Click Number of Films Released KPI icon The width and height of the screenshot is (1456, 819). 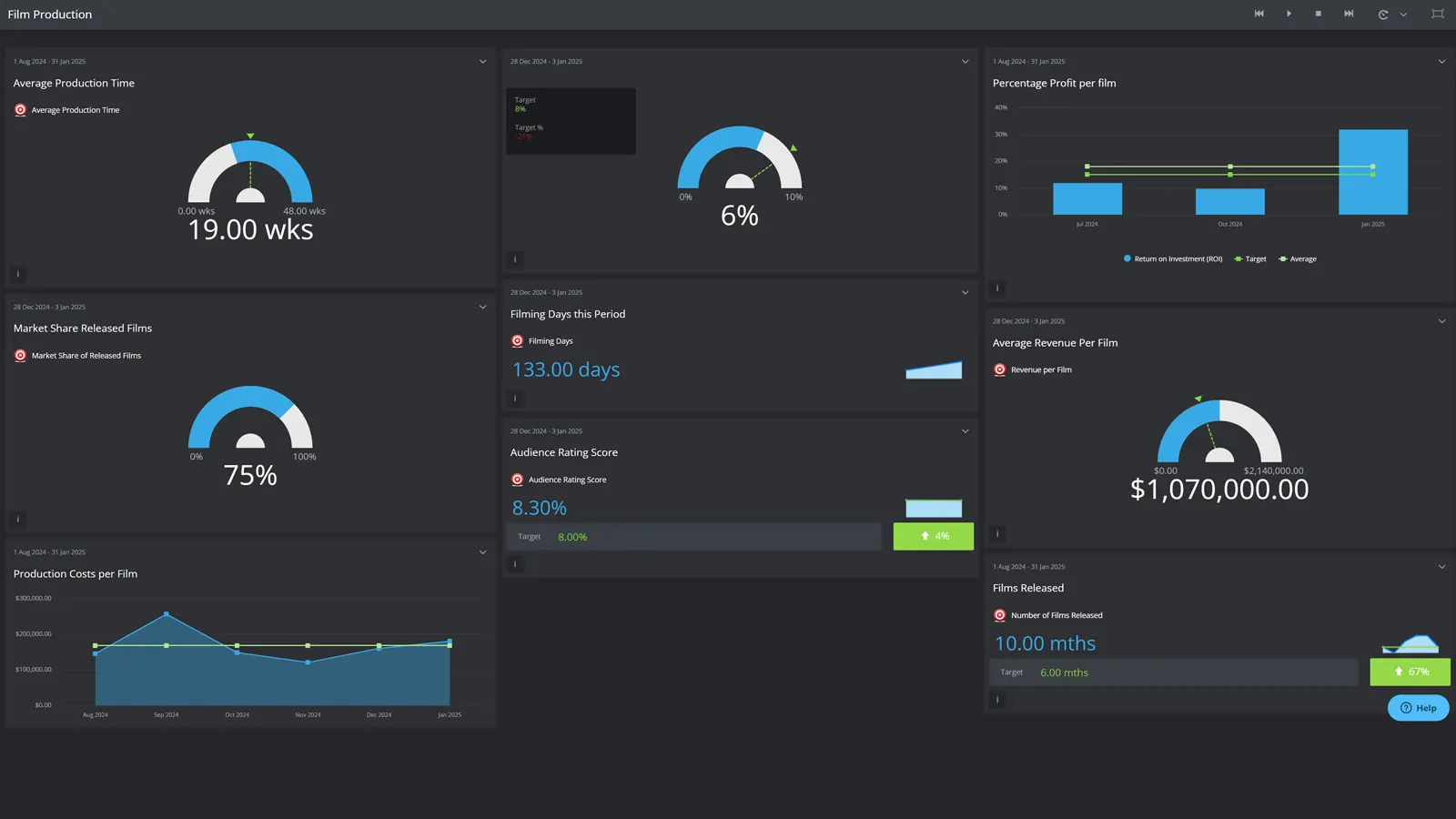pos(999,615)
